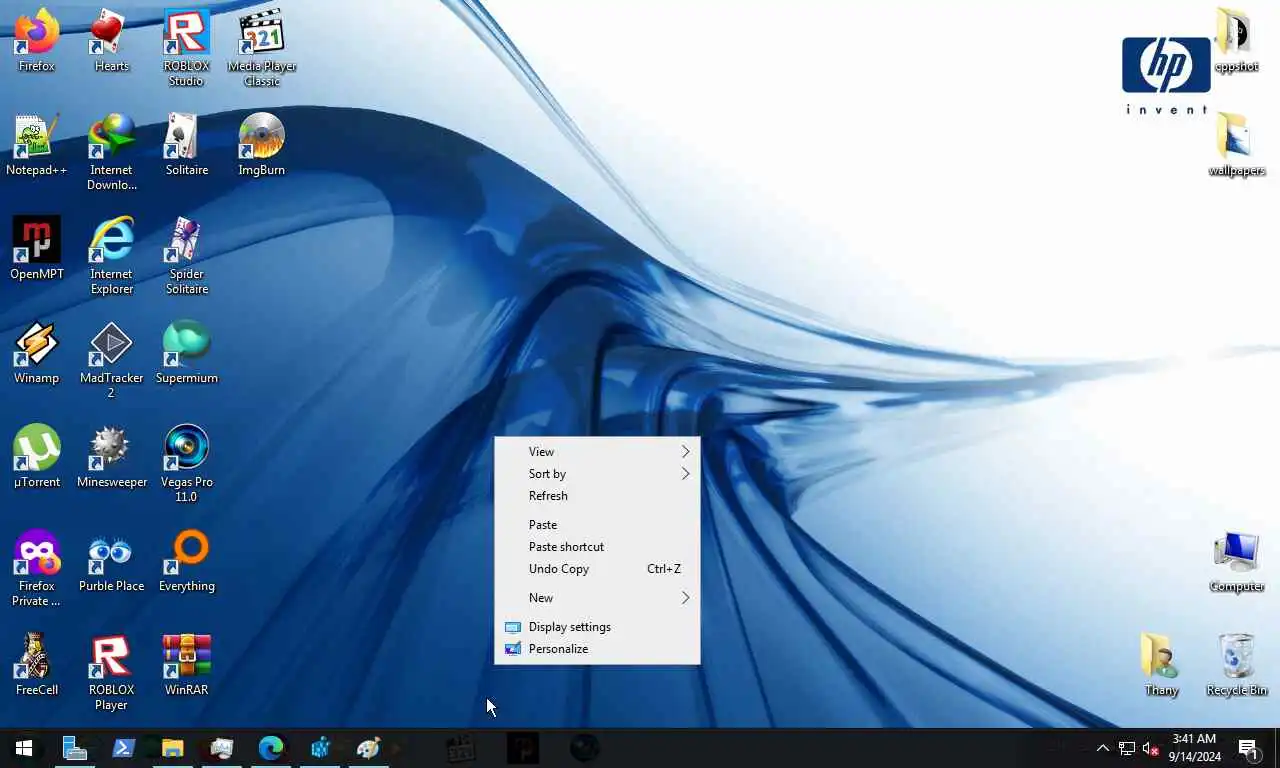Screen dimensions: 1280x768
Task: Select the Thany user folder
Action: [1161, 666]
